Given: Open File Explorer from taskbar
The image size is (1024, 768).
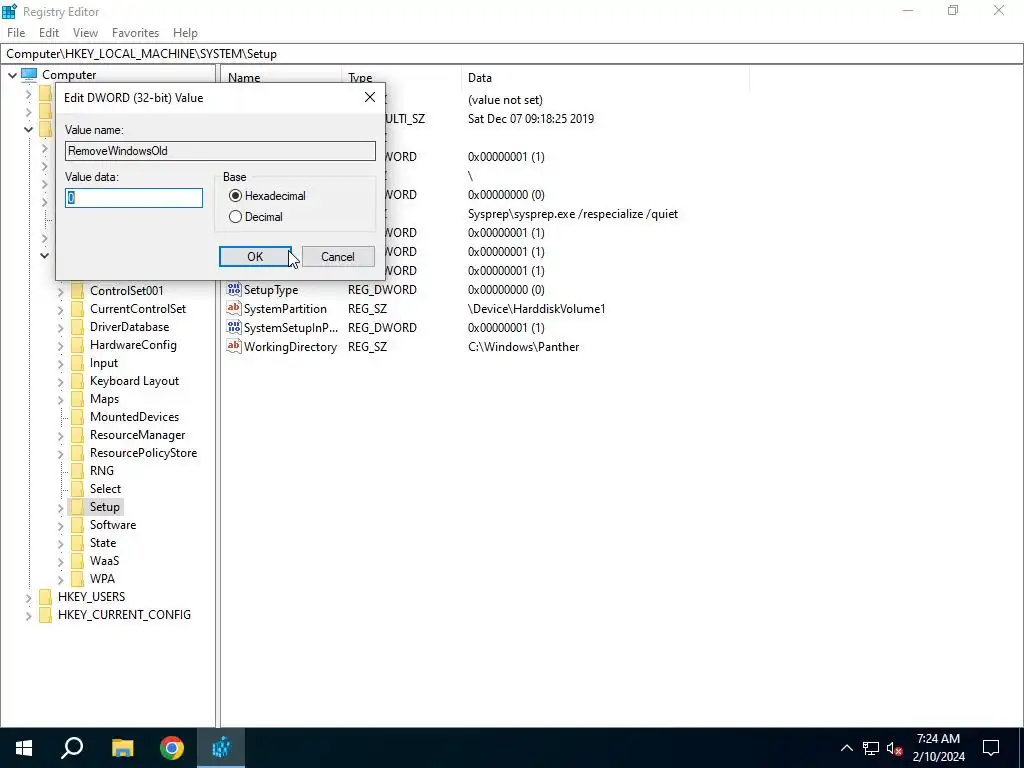Looking at the screenshot, I should [122, 748].
